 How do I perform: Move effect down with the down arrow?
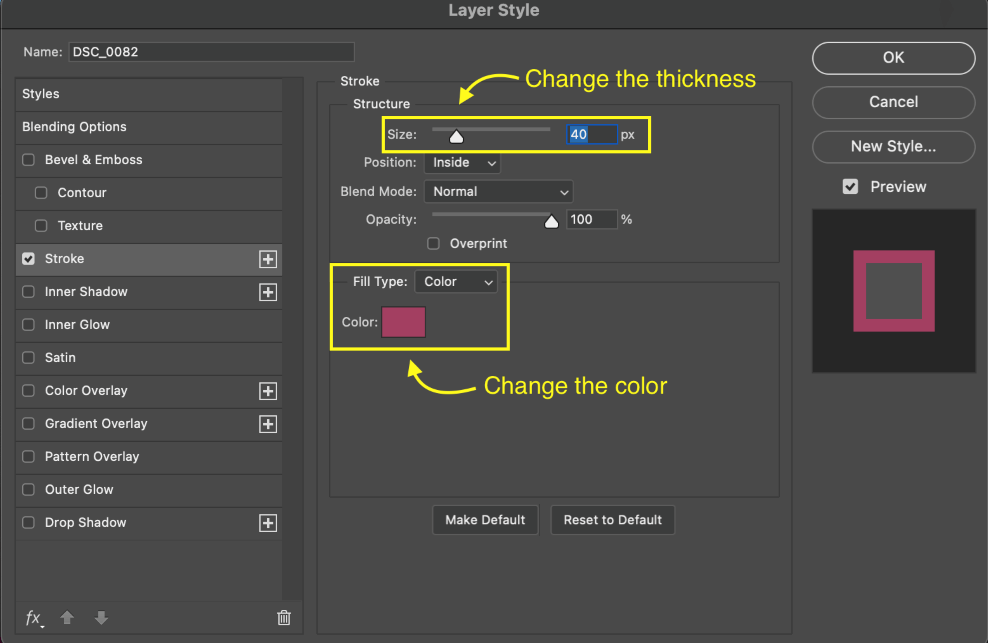pos(101,617)
